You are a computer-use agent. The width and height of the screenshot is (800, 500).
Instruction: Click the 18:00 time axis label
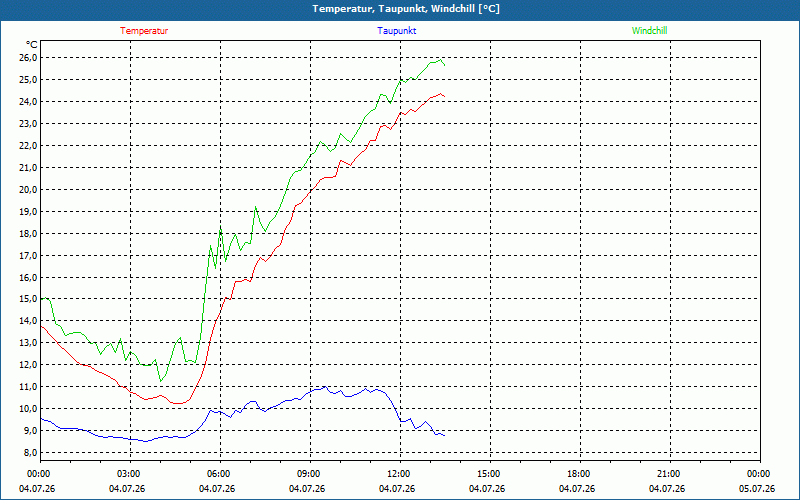tap(580, 474)
